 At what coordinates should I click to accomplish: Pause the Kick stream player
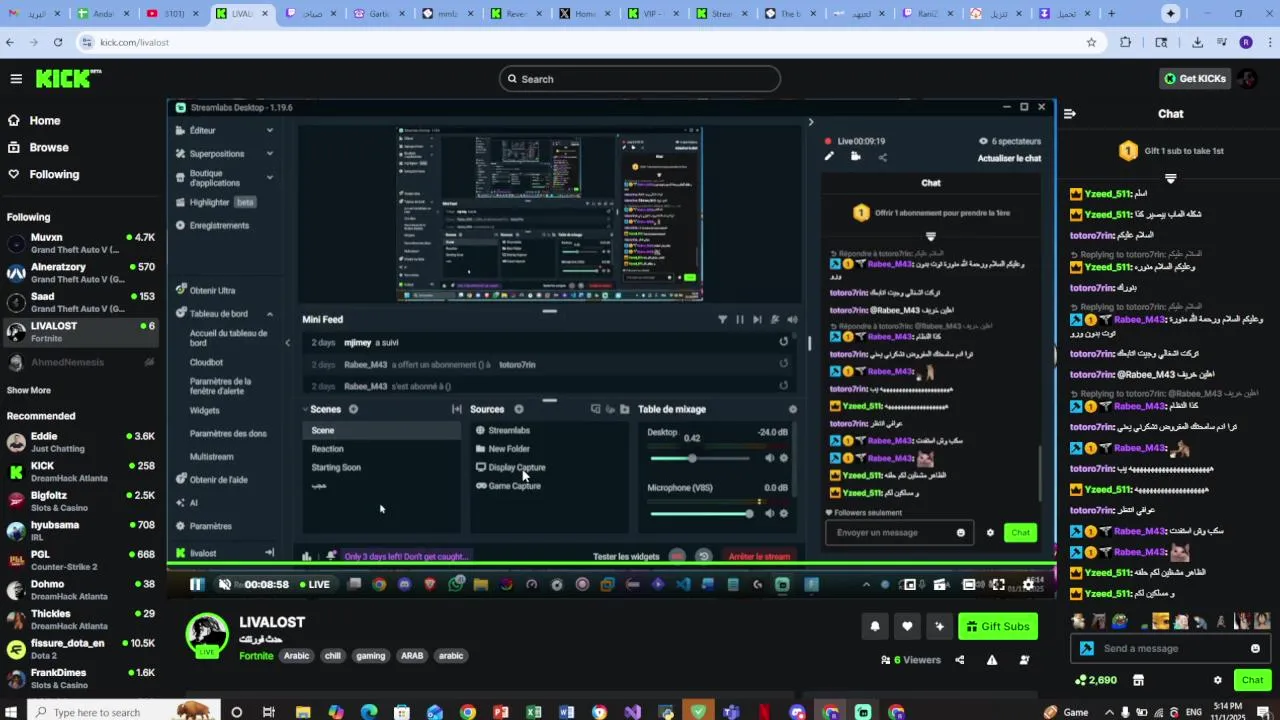pos(197,584)
